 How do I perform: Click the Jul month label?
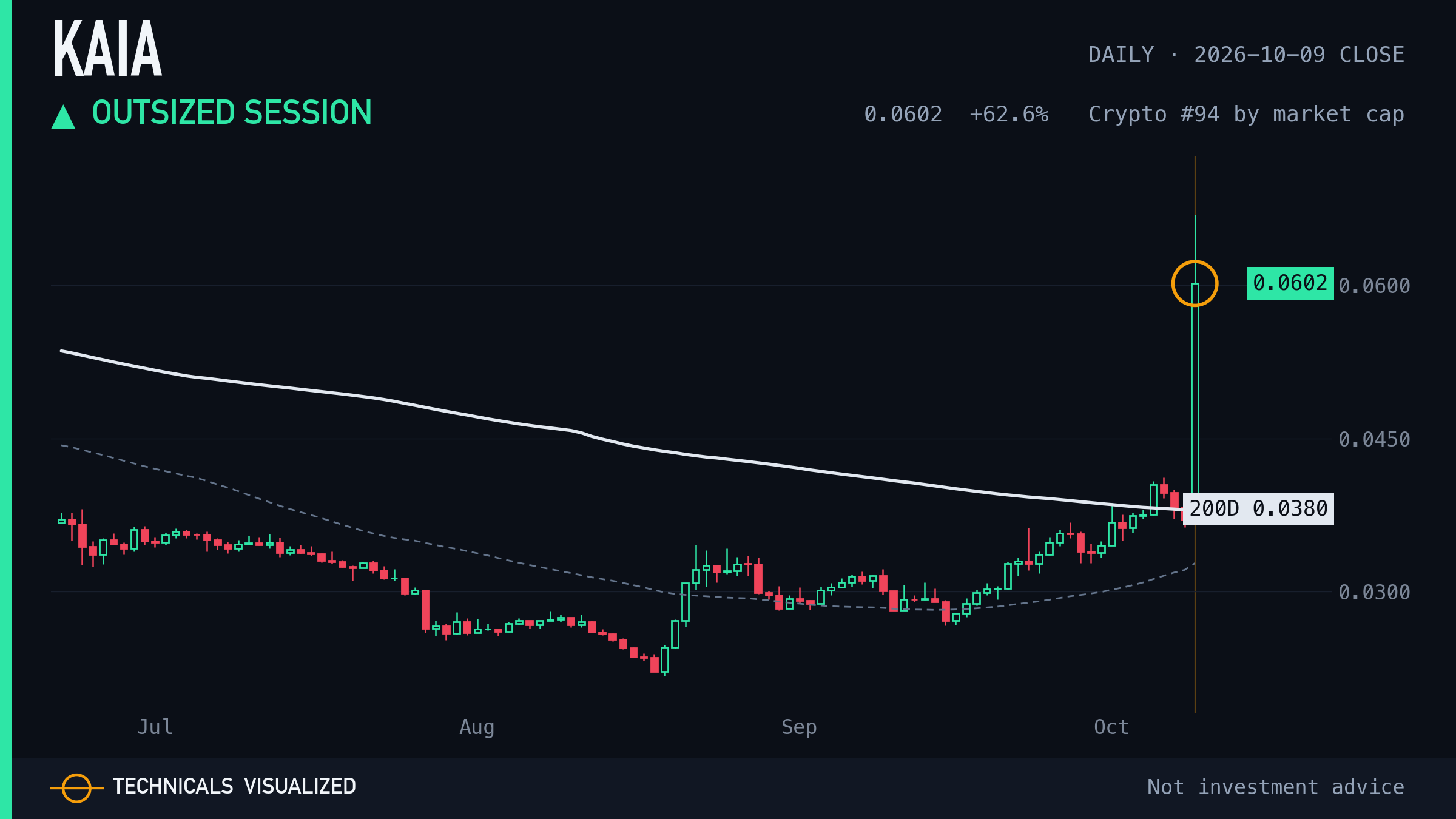coord(155,727)
